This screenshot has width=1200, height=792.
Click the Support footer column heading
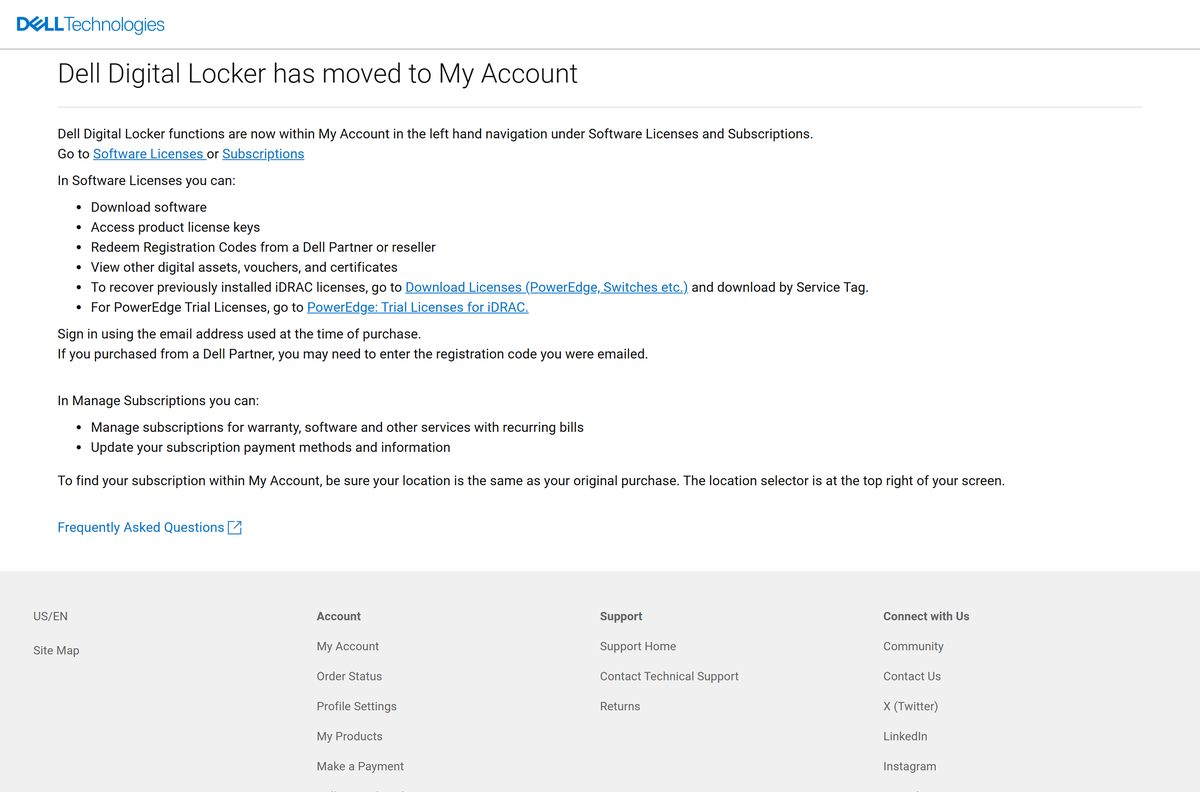pyautogui.click(x=621, y=616)
